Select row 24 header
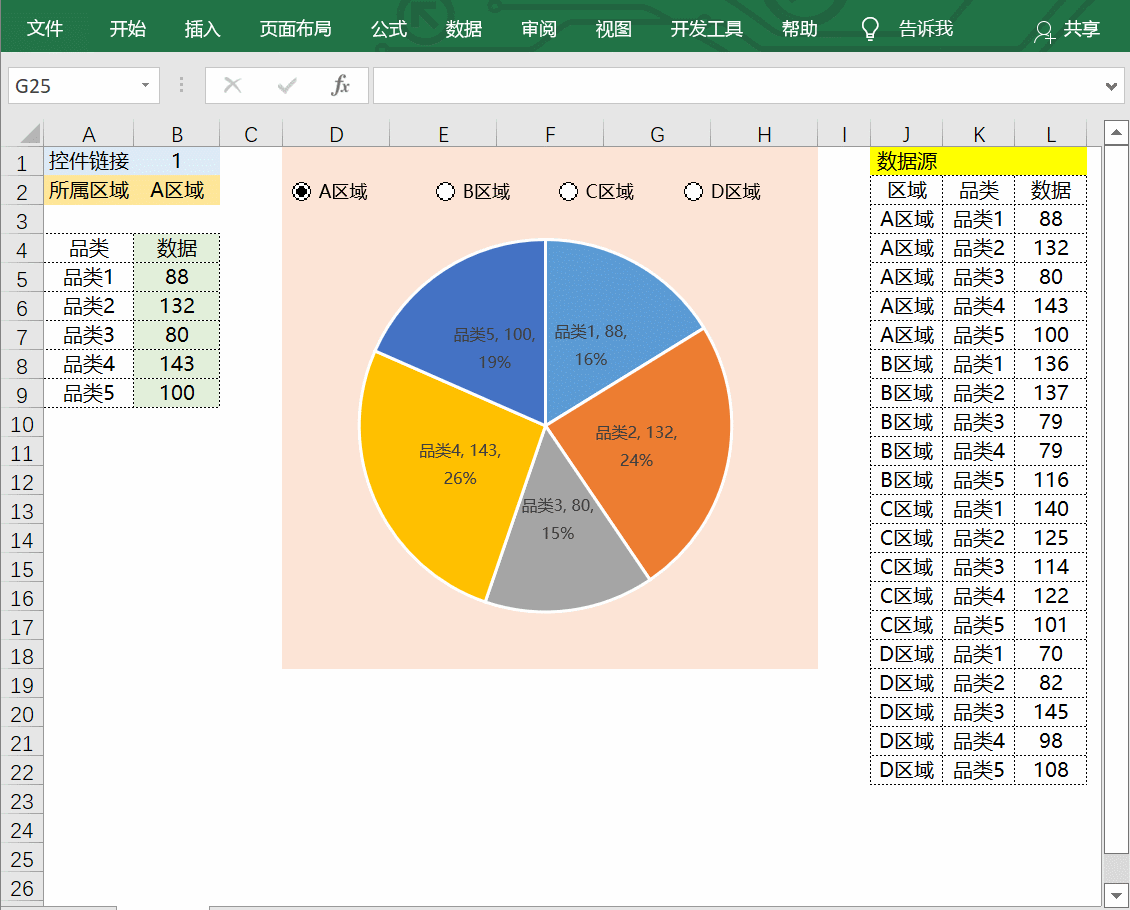Screen dimensions: 1130x910 (22, 830)
